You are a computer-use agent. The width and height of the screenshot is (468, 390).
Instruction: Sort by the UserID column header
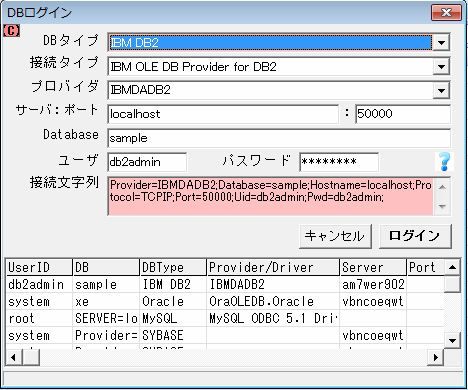39,267
